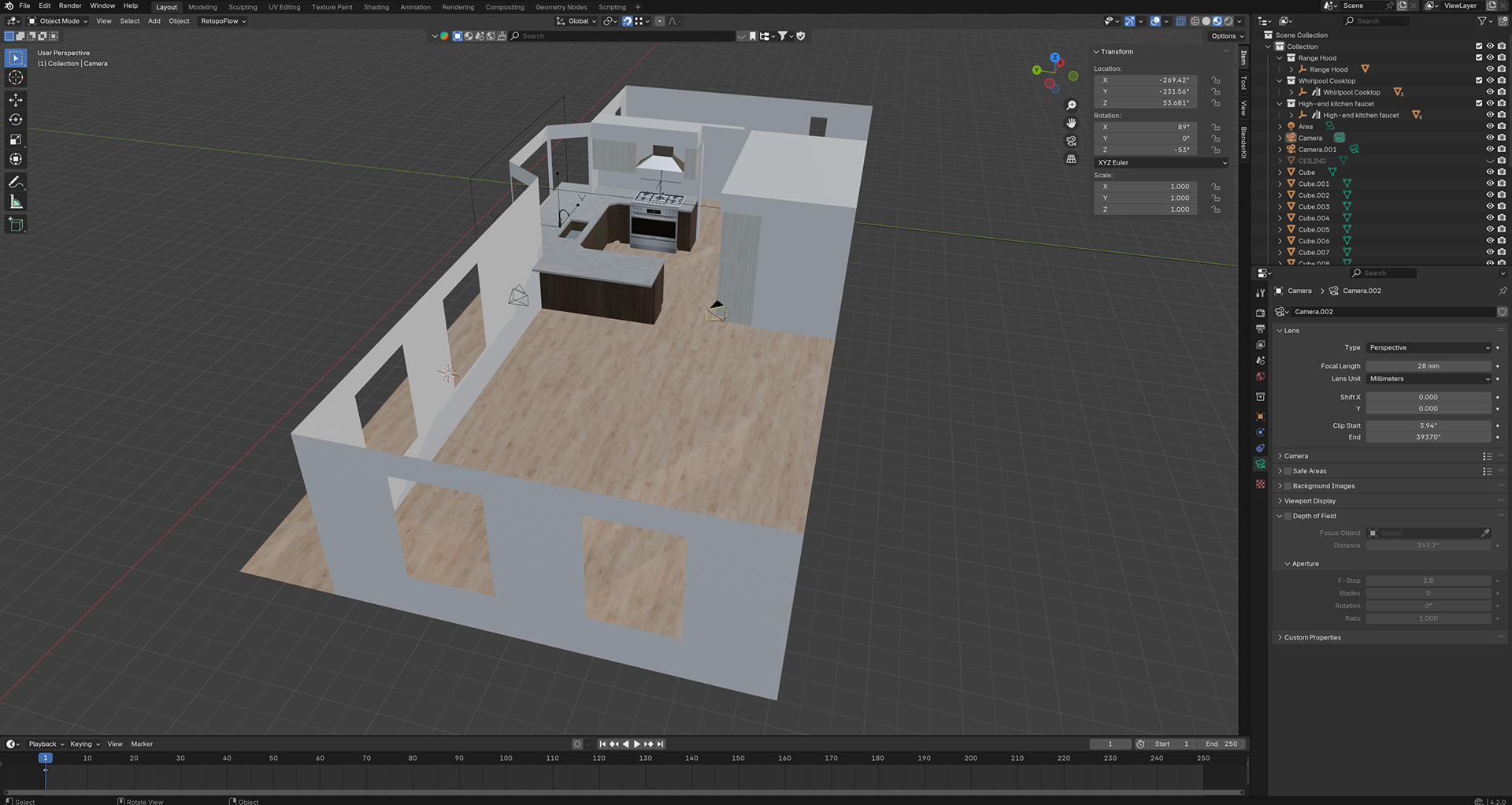Screen dimensions: 1512x805
Task: Switch to the Geometry Nodes workspace tab
Action: tap(561, 7)
